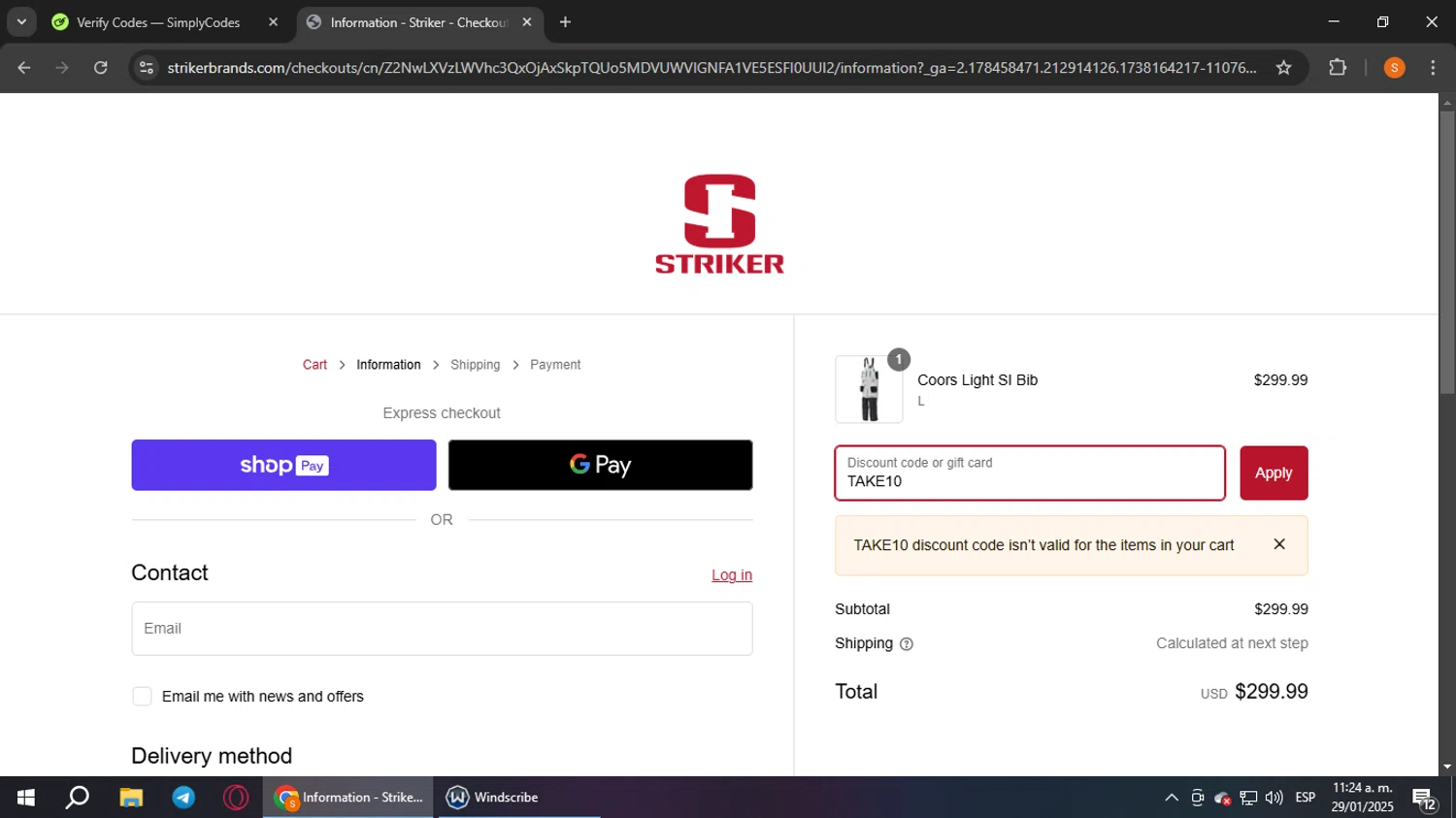Select the Payment breadcrumb step

555,365
